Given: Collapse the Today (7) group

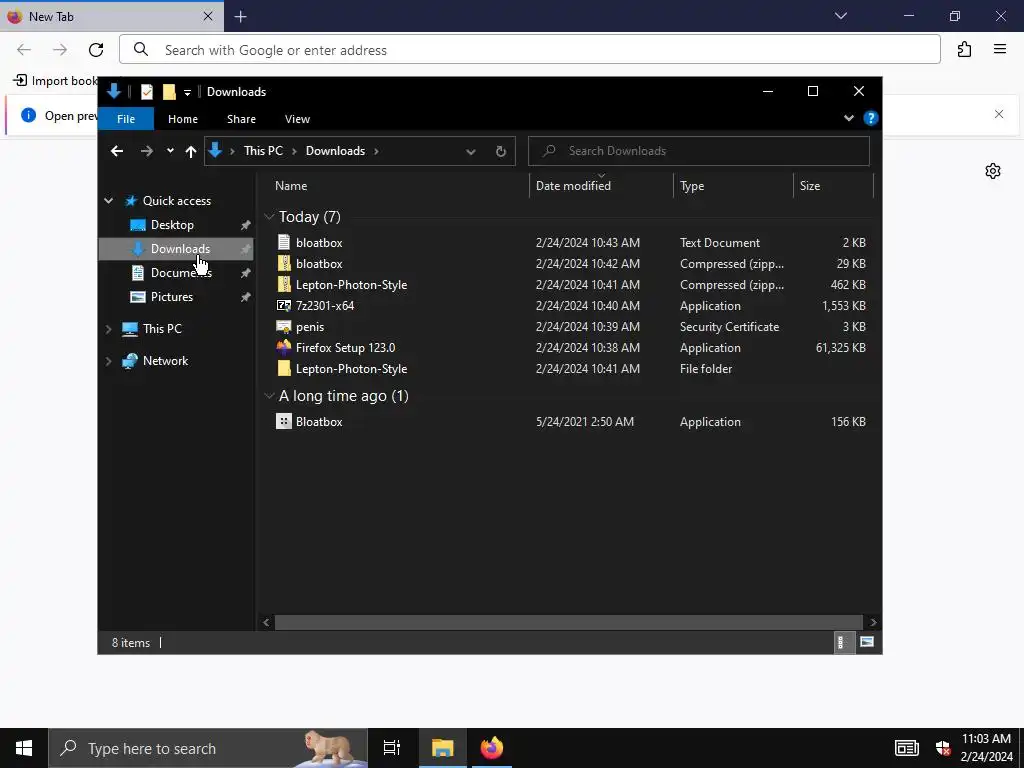Looking at the screenshot, I should [x=269, y=216].
